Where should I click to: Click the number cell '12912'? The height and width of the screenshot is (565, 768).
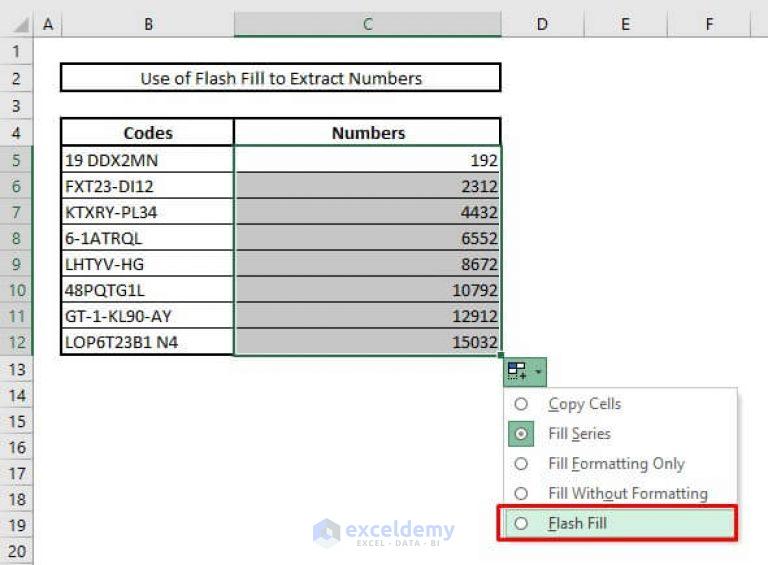point(368,316)
